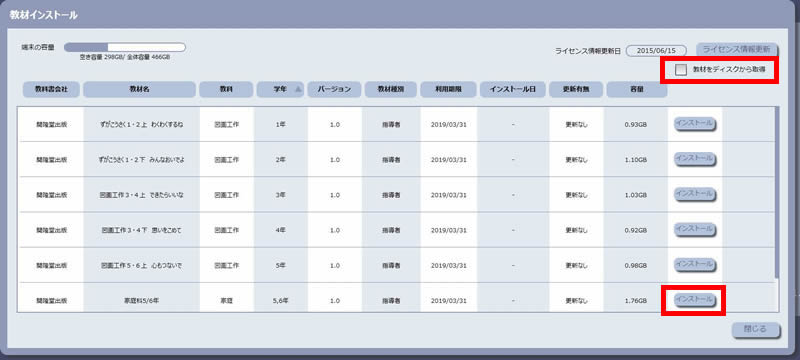Click the 3年 grade cell
The image size is (800, 360).
pyautogui.click(x=281, y=195)
